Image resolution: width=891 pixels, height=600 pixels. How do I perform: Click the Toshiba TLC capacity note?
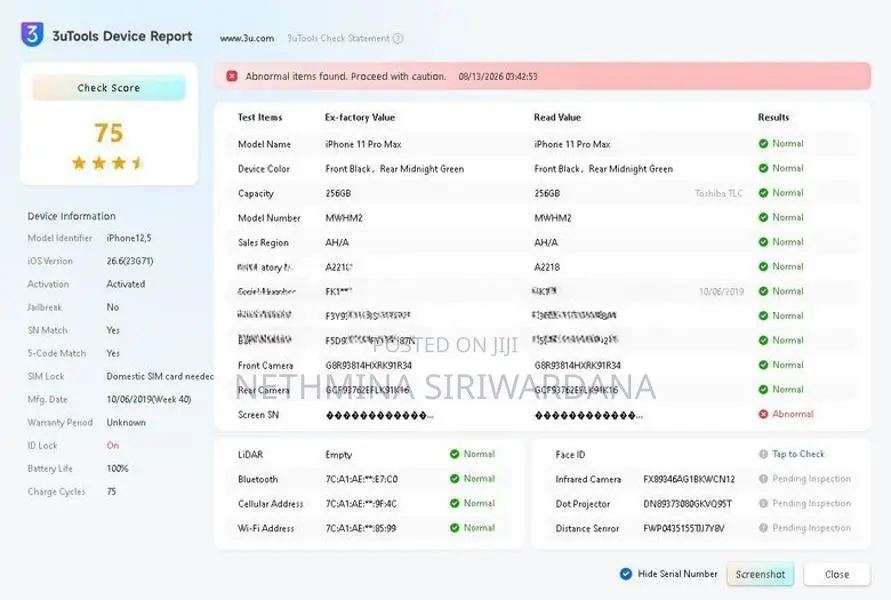click(x=718, y=193)
